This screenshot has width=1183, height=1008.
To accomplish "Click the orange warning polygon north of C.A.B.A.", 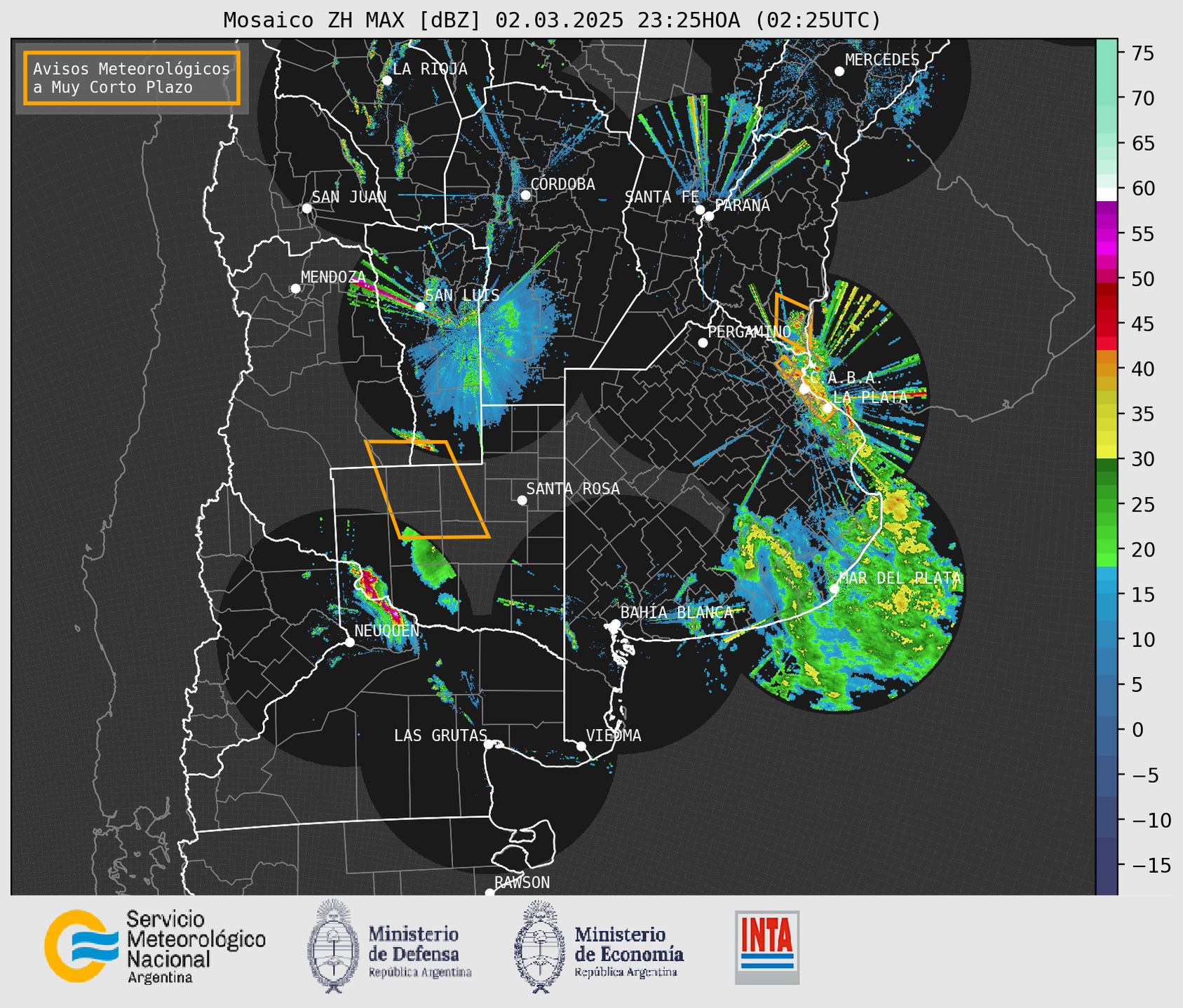I will point(792,321).
